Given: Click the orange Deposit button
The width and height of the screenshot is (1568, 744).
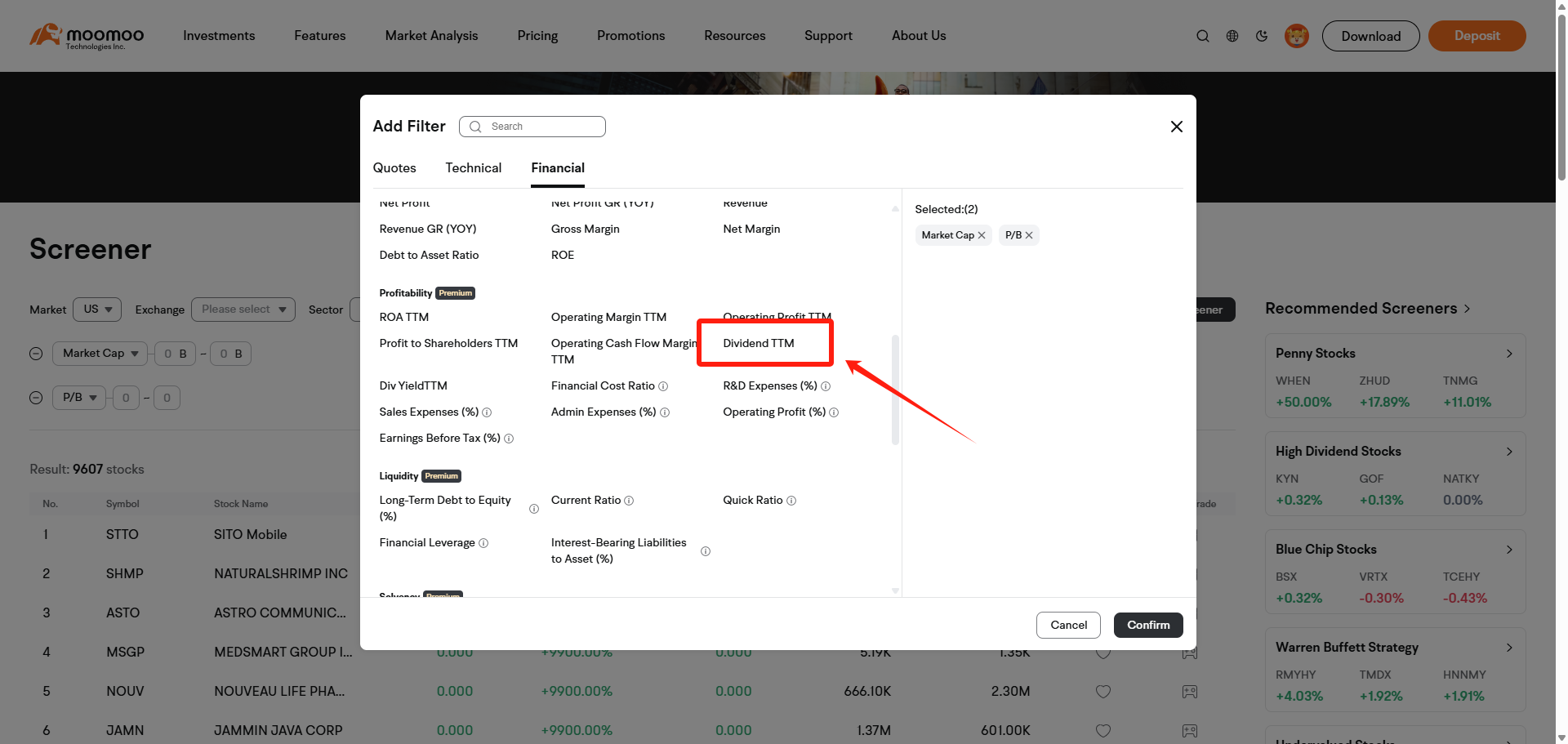Looking at the screenshot, I should pos(1477,36).
